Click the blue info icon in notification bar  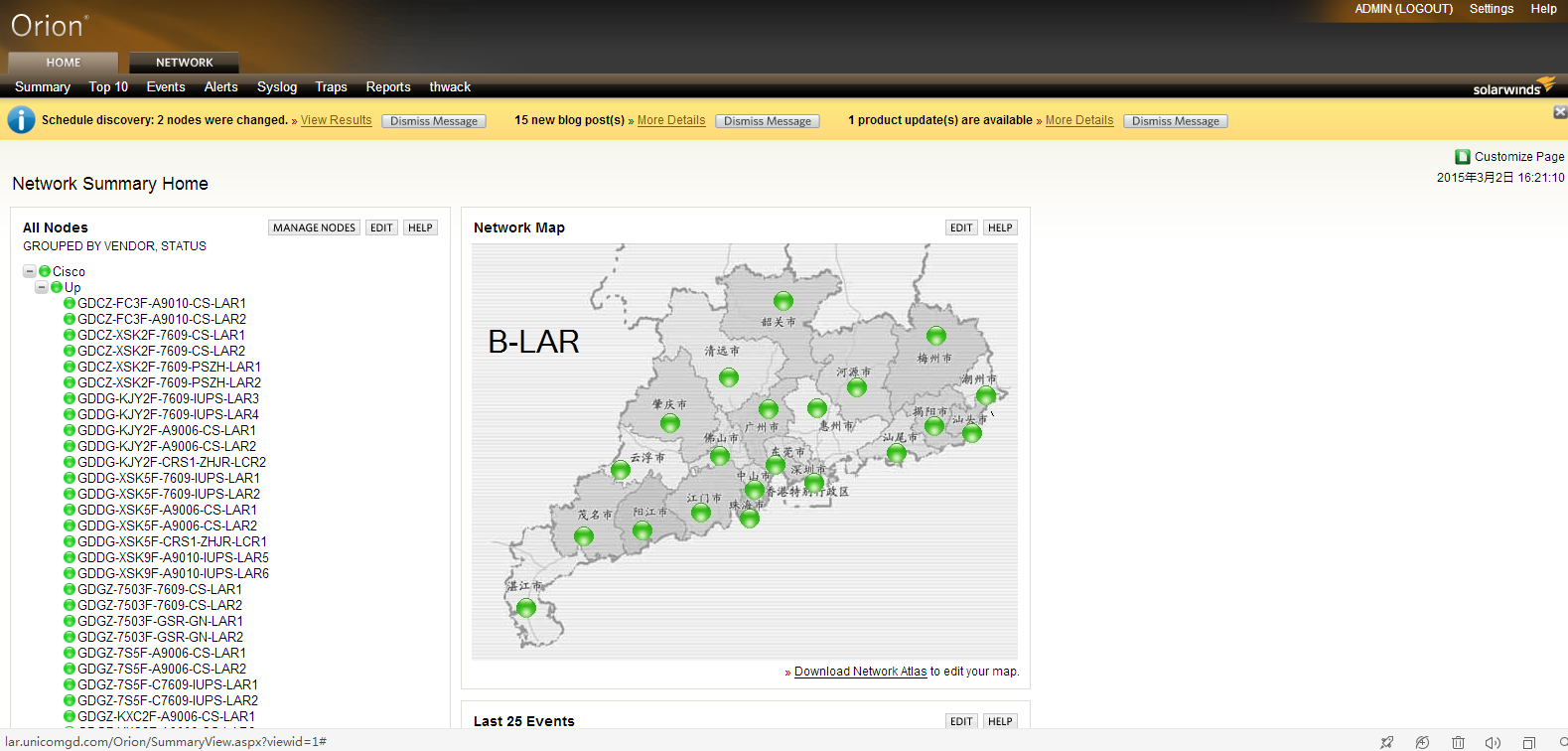(21, 120)
